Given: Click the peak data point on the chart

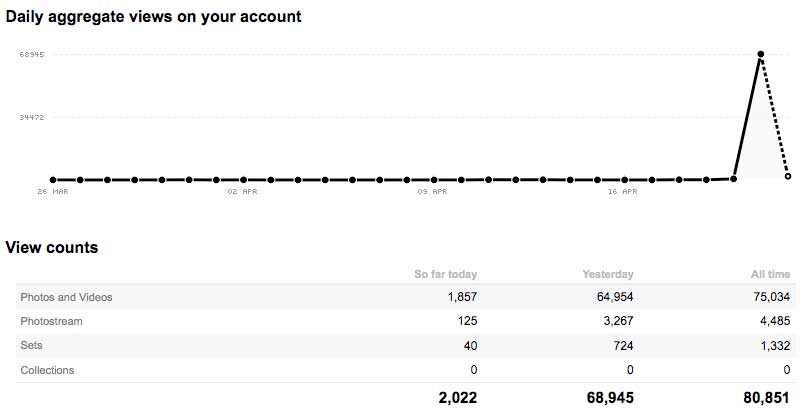Looking at the screenshot, I should [x=762, y=54].
